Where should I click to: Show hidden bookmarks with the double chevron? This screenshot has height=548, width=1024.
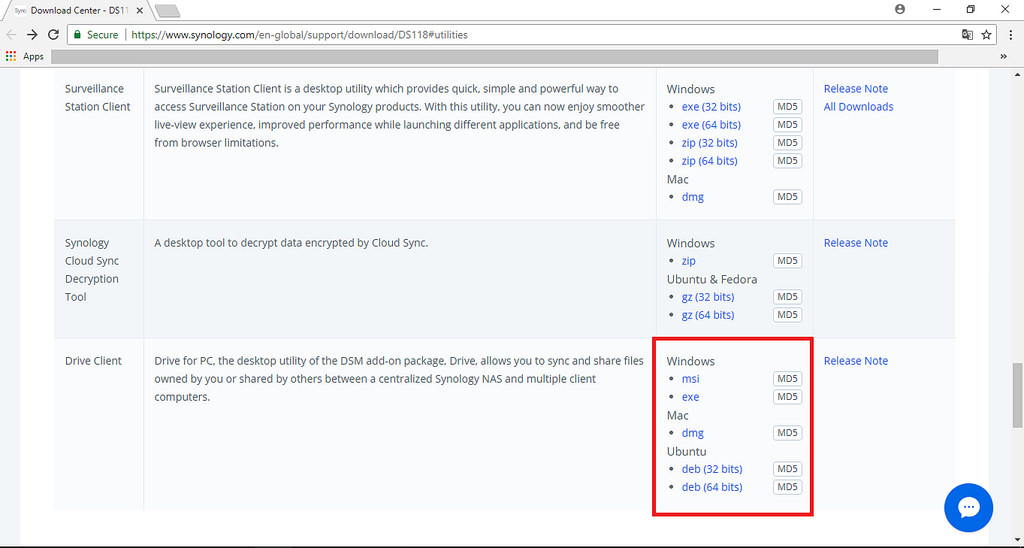tap(1003, 56)
